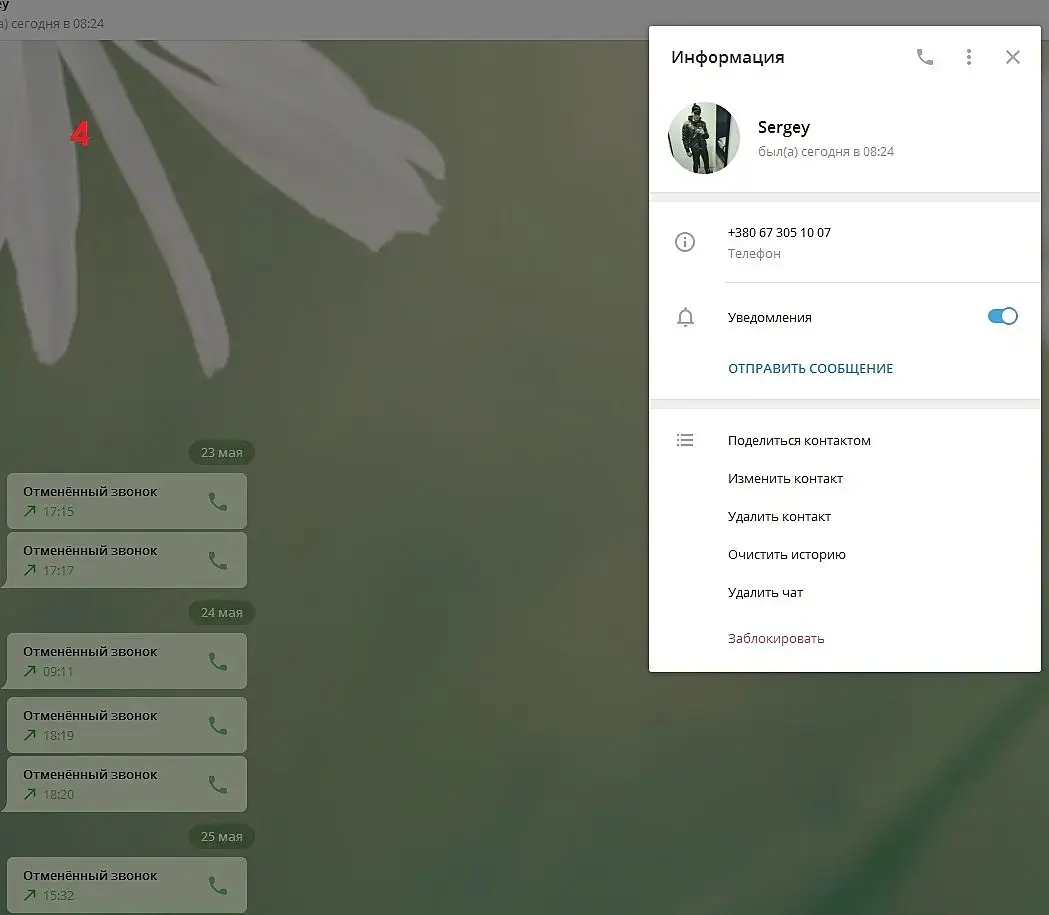Click the info icon beside phone number
The image size is (1049, 915).
click(x=685, y=241)
